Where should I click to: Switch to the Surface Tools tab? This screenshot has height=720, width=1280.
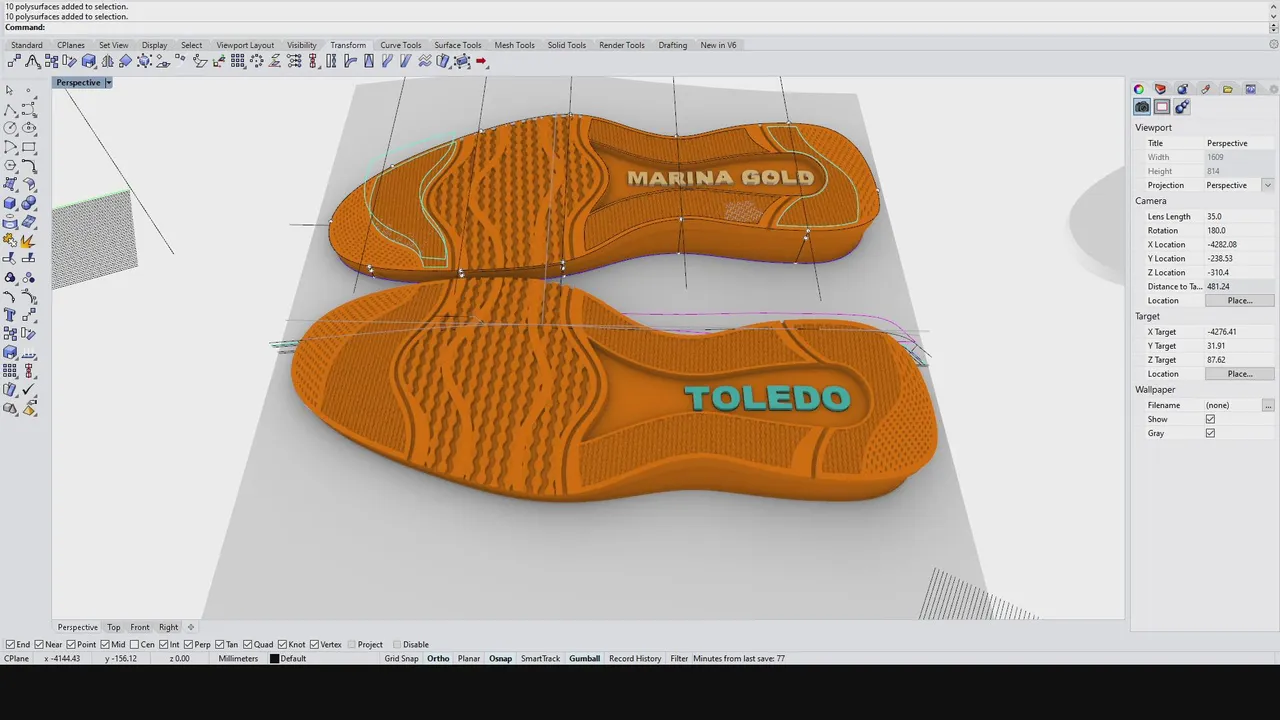(x=457, y=45)
